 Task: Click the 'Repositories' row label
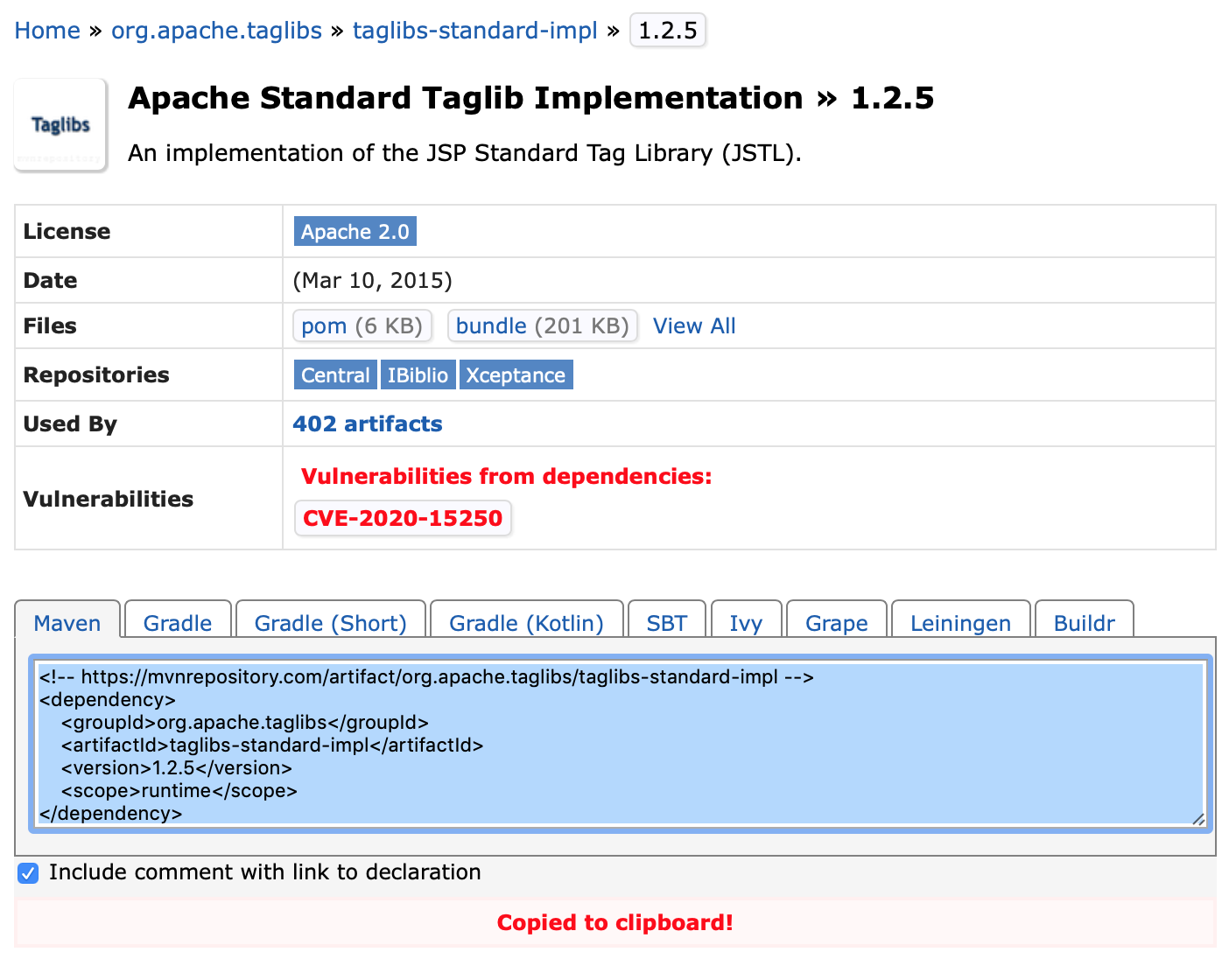pos(96,375)
